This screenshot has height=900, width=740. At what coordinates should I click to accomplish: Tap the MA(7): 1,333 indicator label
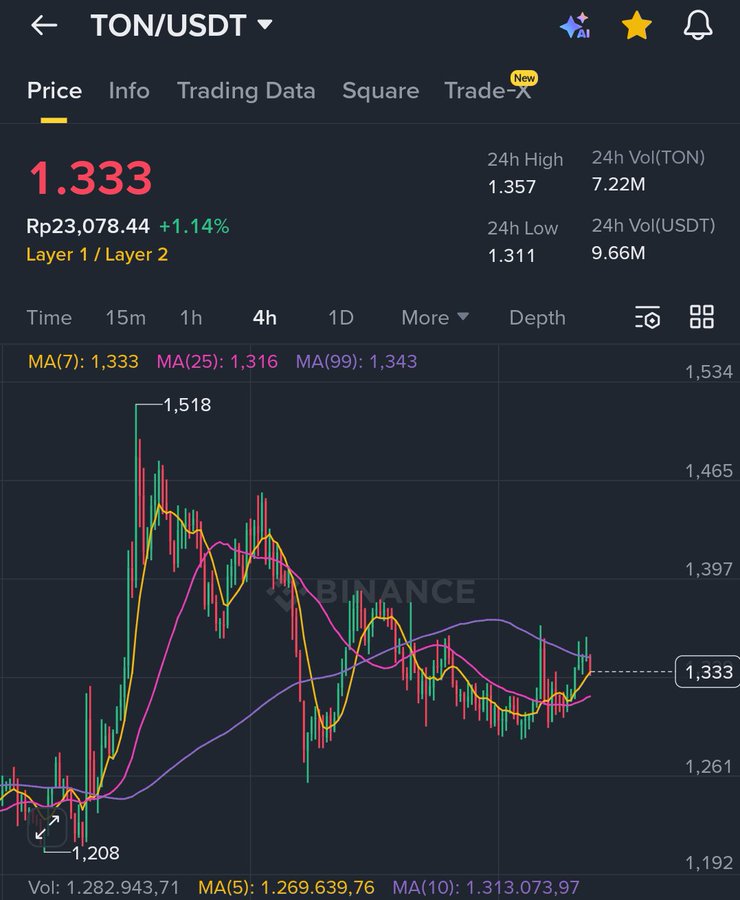tap(83, 362)
